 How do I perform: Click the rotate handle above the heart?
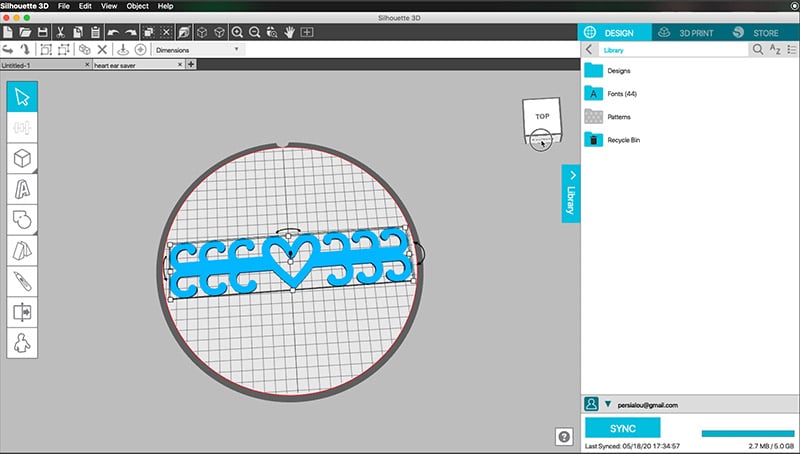288,231
